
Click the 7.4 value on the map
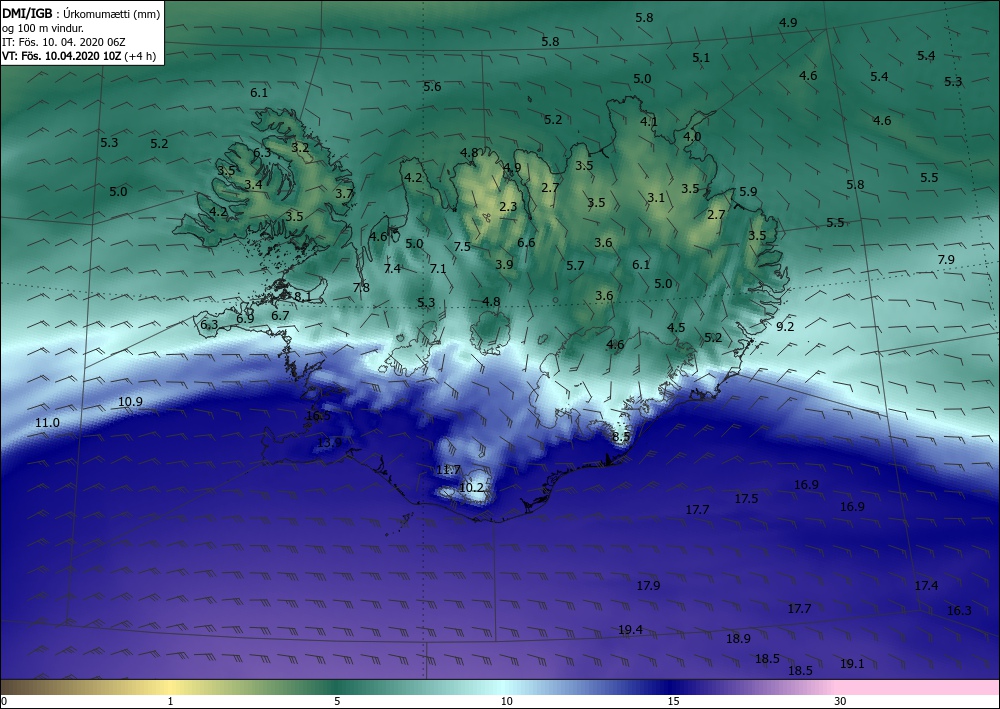(x=392, y=268)
